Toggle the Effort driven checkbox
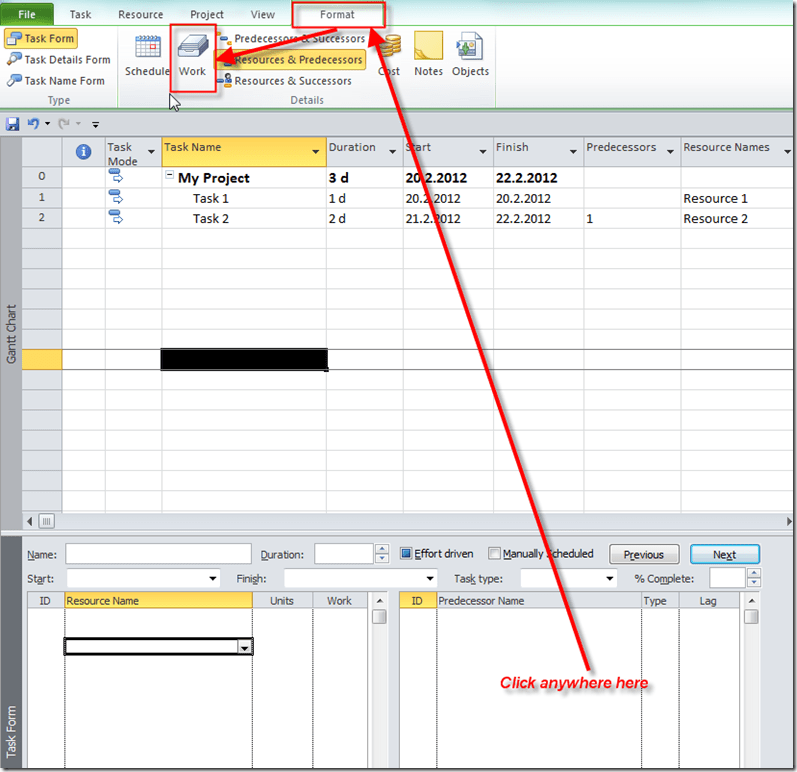797x772 pixels. point(407,554)
